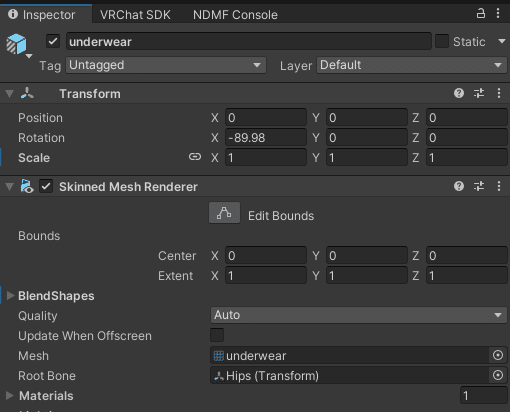Click the mesh grid icon before underwear
The height and width of the screenshot is (412, 510).
point(219,356)
